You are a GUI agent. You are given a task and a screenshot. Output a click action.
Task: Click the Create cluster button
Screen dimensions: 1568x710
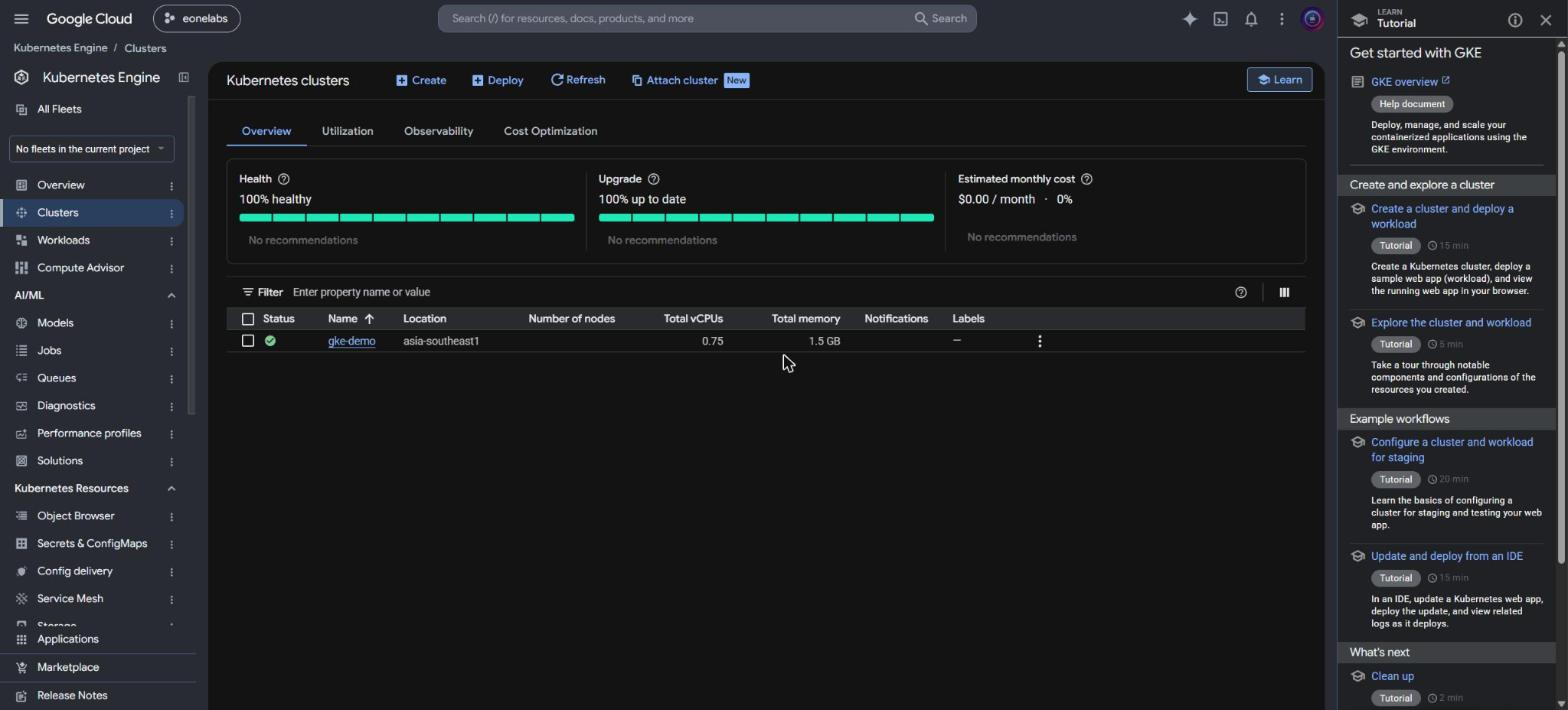click(x=421, y=80)
